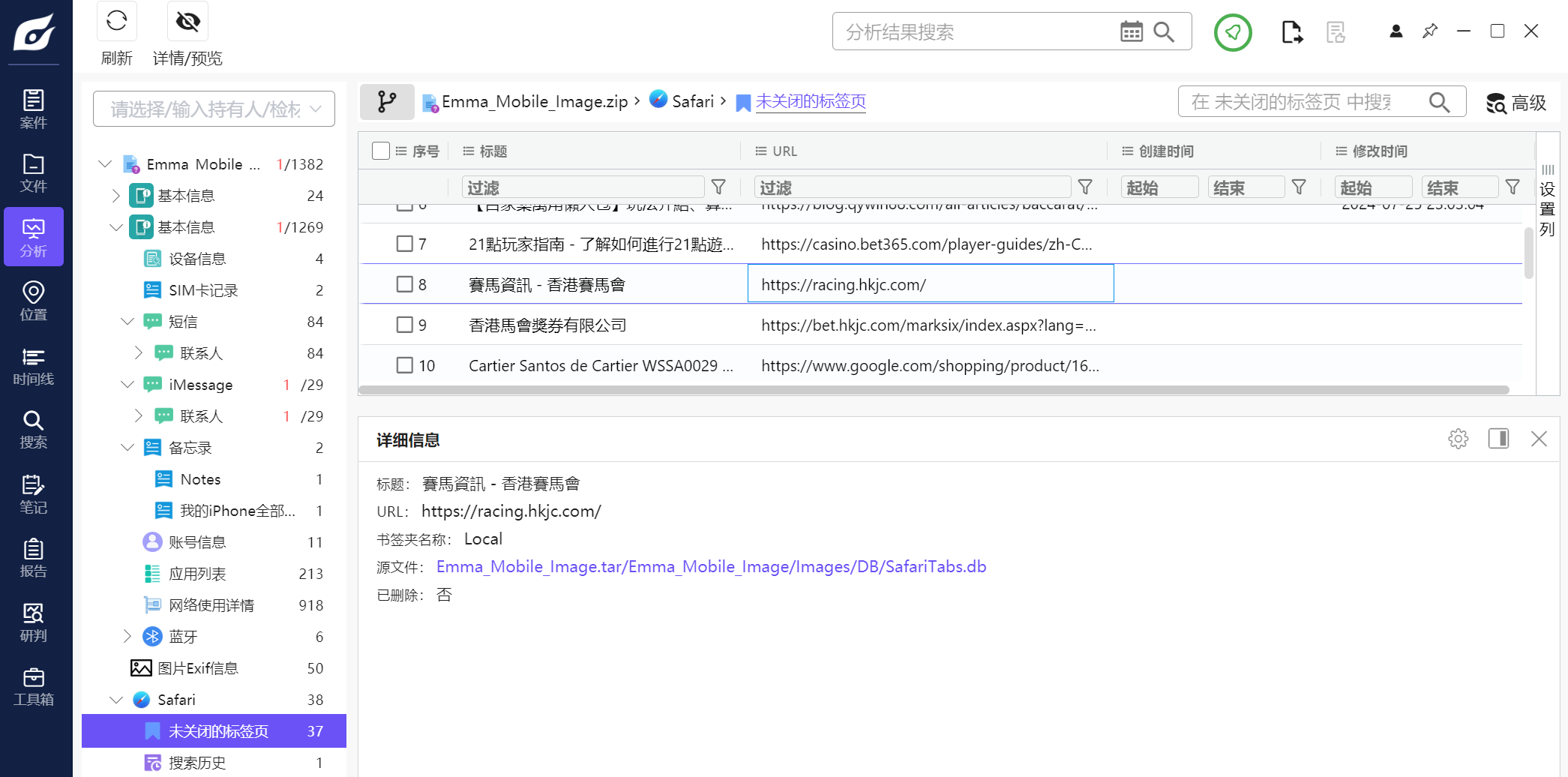This screenshot has height=777, width=1568.
Task: Select 应用列表 in the tree
Action: coord(197,574)
